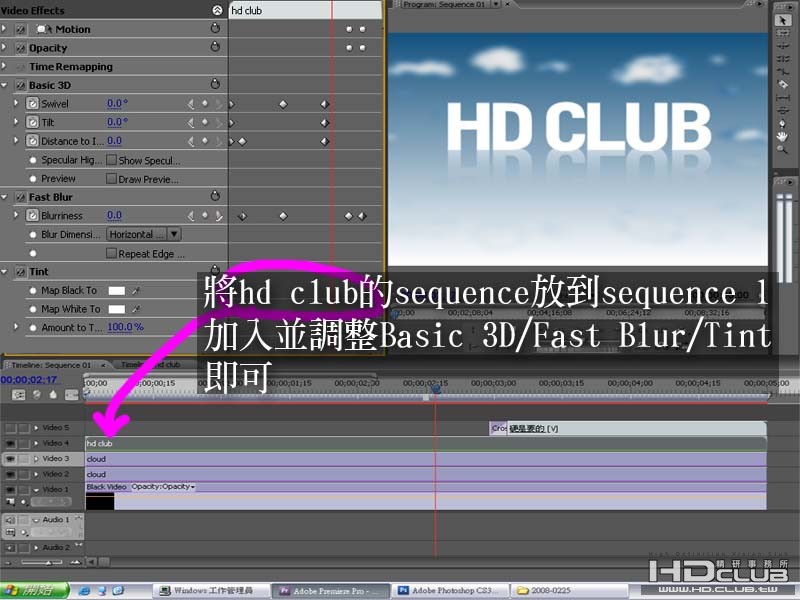Choose the Ripple Edit tool
Viewport: 800px width, 600px height.
click(x=782, y=46)
